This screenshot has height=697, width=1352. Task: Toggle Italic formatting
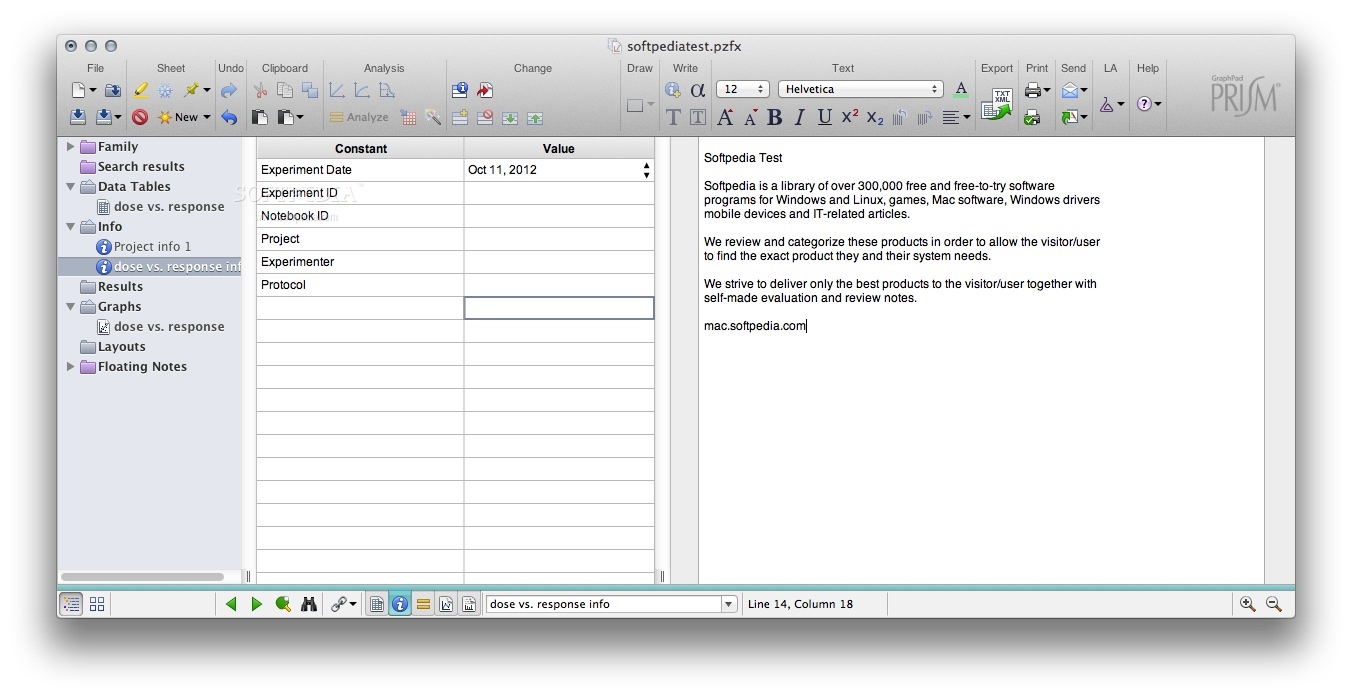[x=799, y=117]
